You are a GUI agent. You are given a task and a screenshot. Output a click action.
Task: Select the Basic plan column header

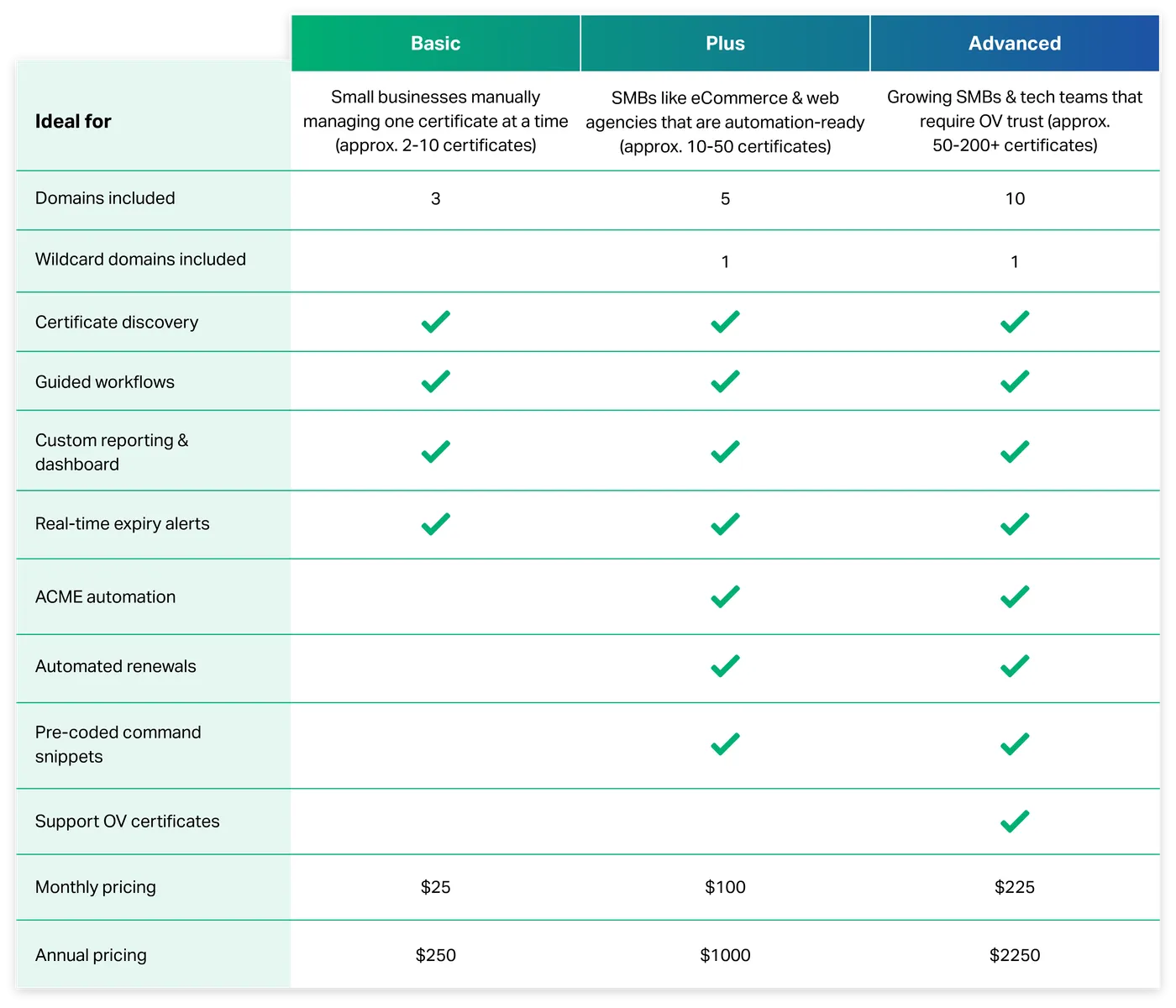click(435, 44)
